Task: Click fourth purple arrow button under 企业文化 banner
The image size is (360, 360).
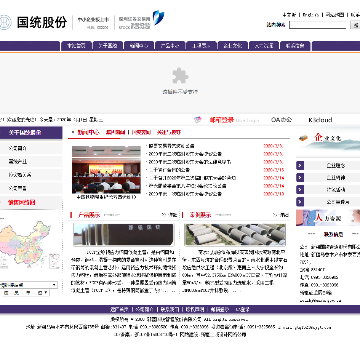Action: tap(300, 202)
